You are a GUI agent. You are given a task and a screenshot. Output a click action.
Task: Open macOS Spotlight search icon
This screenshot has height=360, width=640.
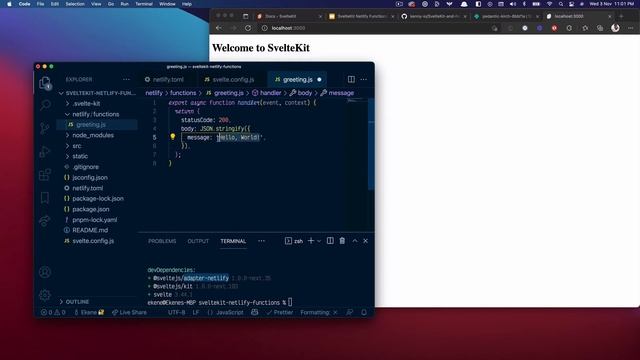pyautogui.click(x=561, y=4)
